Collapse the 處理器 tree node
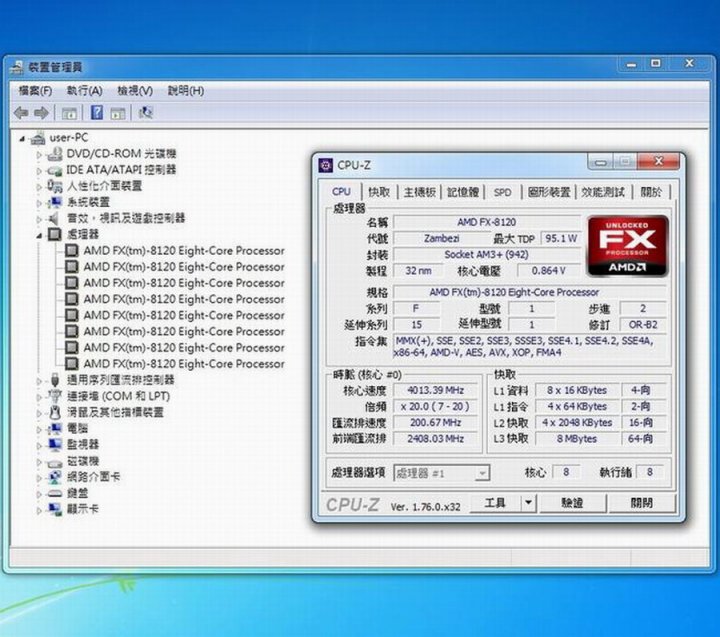Viewport: 720px width, 637px height. [39, 236]
